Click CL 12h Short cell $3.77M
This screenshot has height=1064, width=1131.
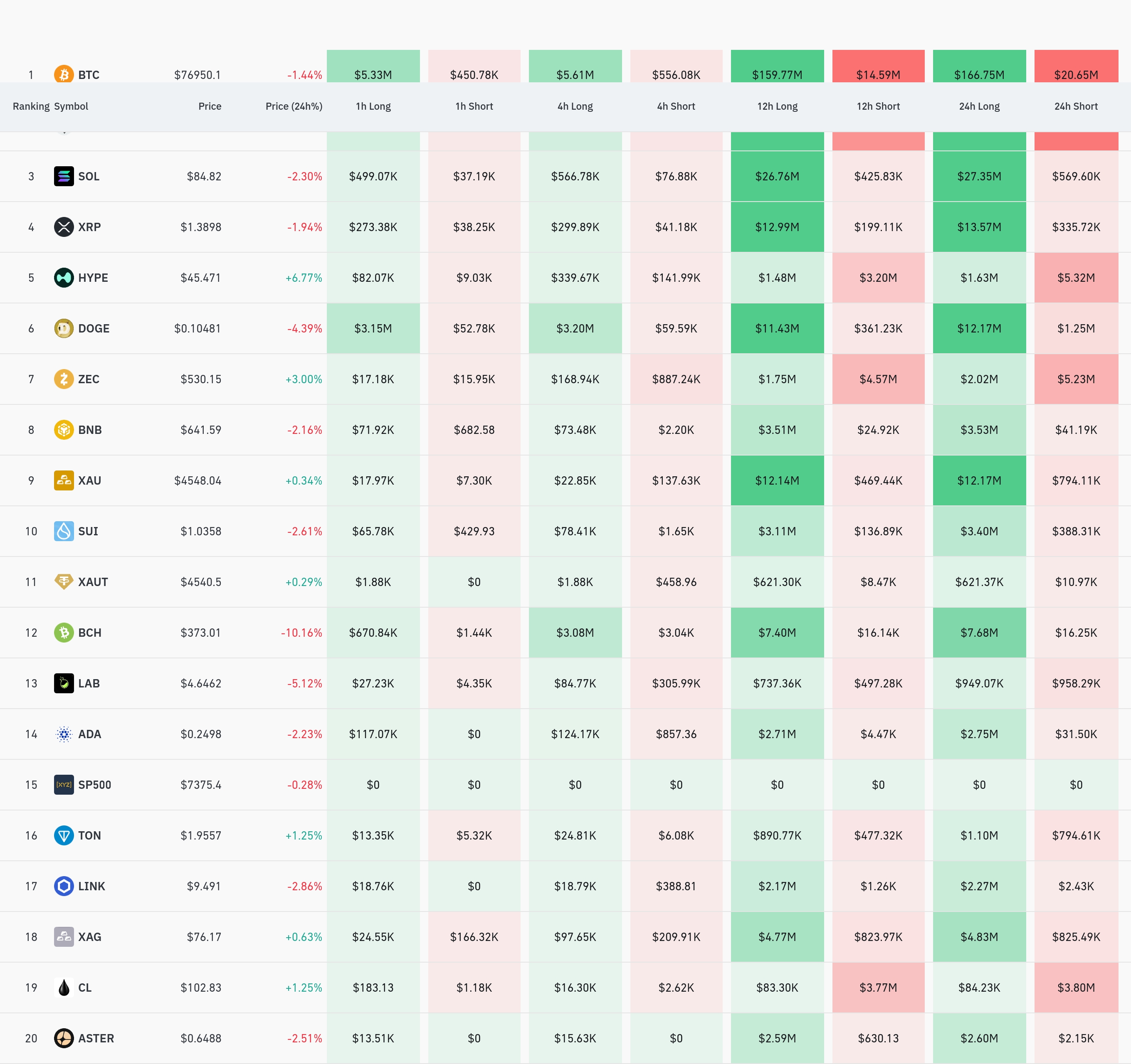[x=879, y=988]
